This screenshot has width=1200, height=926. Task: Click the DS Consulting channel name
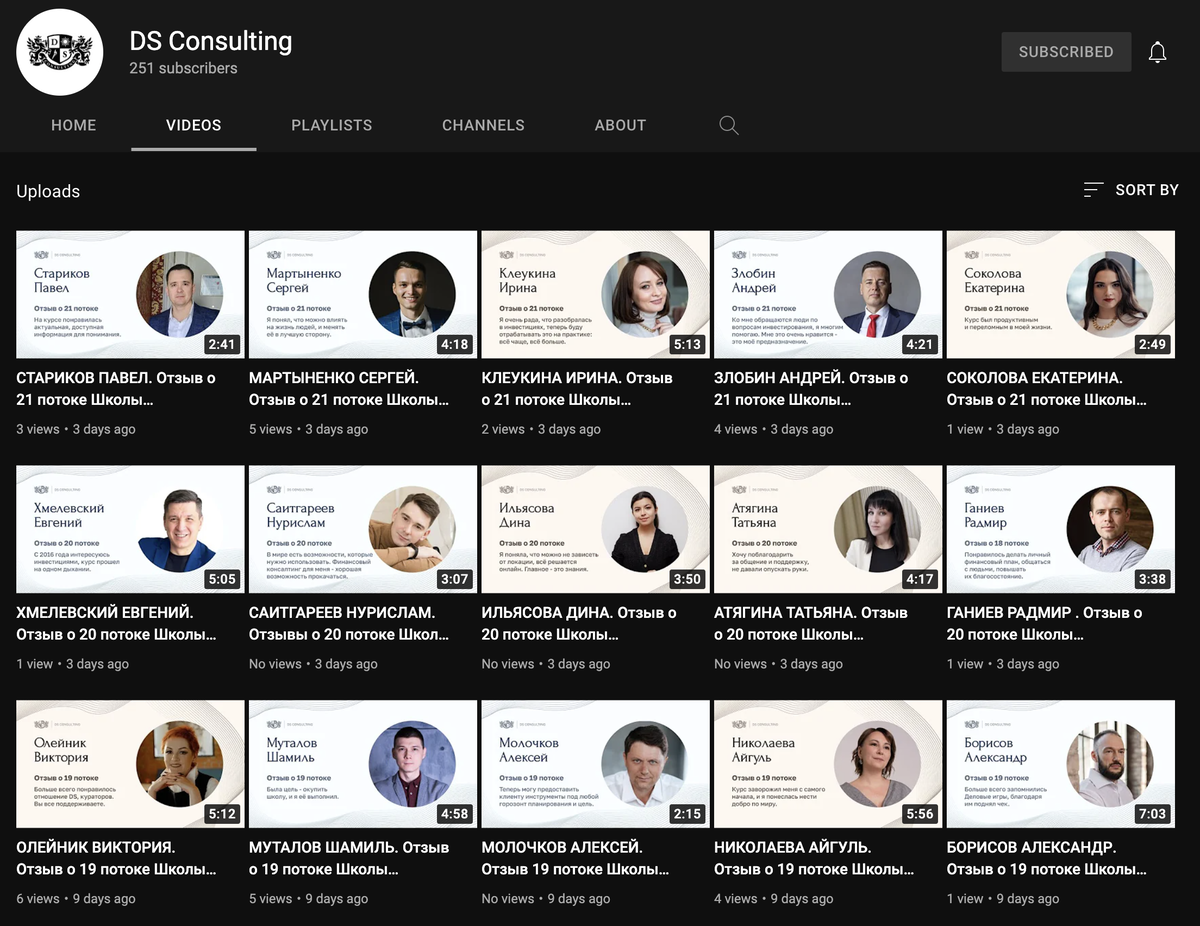coord(211,41)
